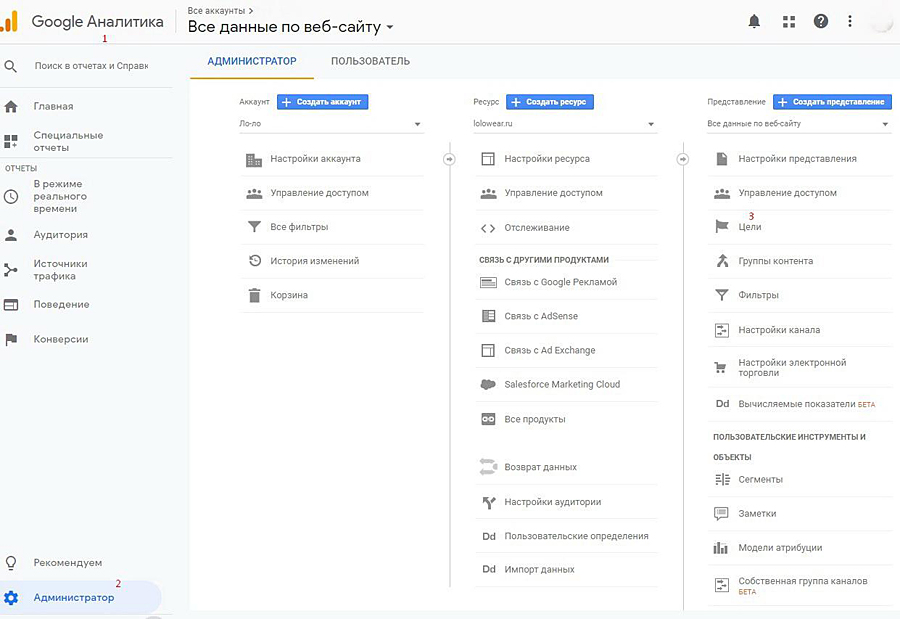Open the Связь с Google Рекламой link
This screenshot has width=900, height=619.
pyautogui.click(x=560, y=282)
